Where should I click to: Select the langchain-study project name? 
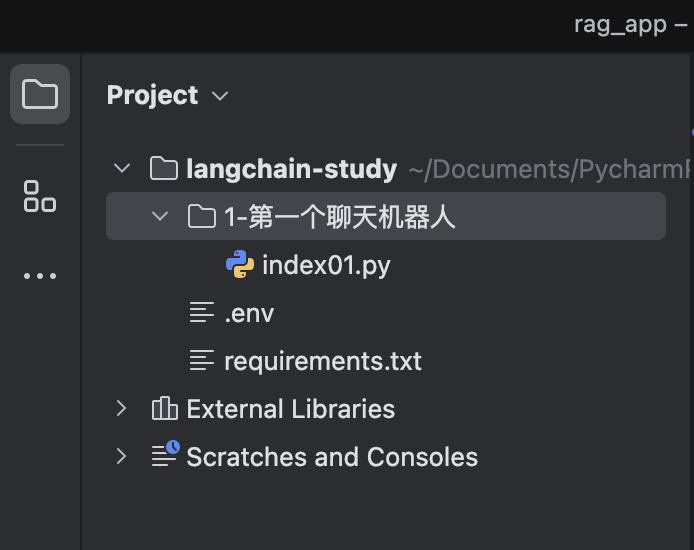coord(292,169)
